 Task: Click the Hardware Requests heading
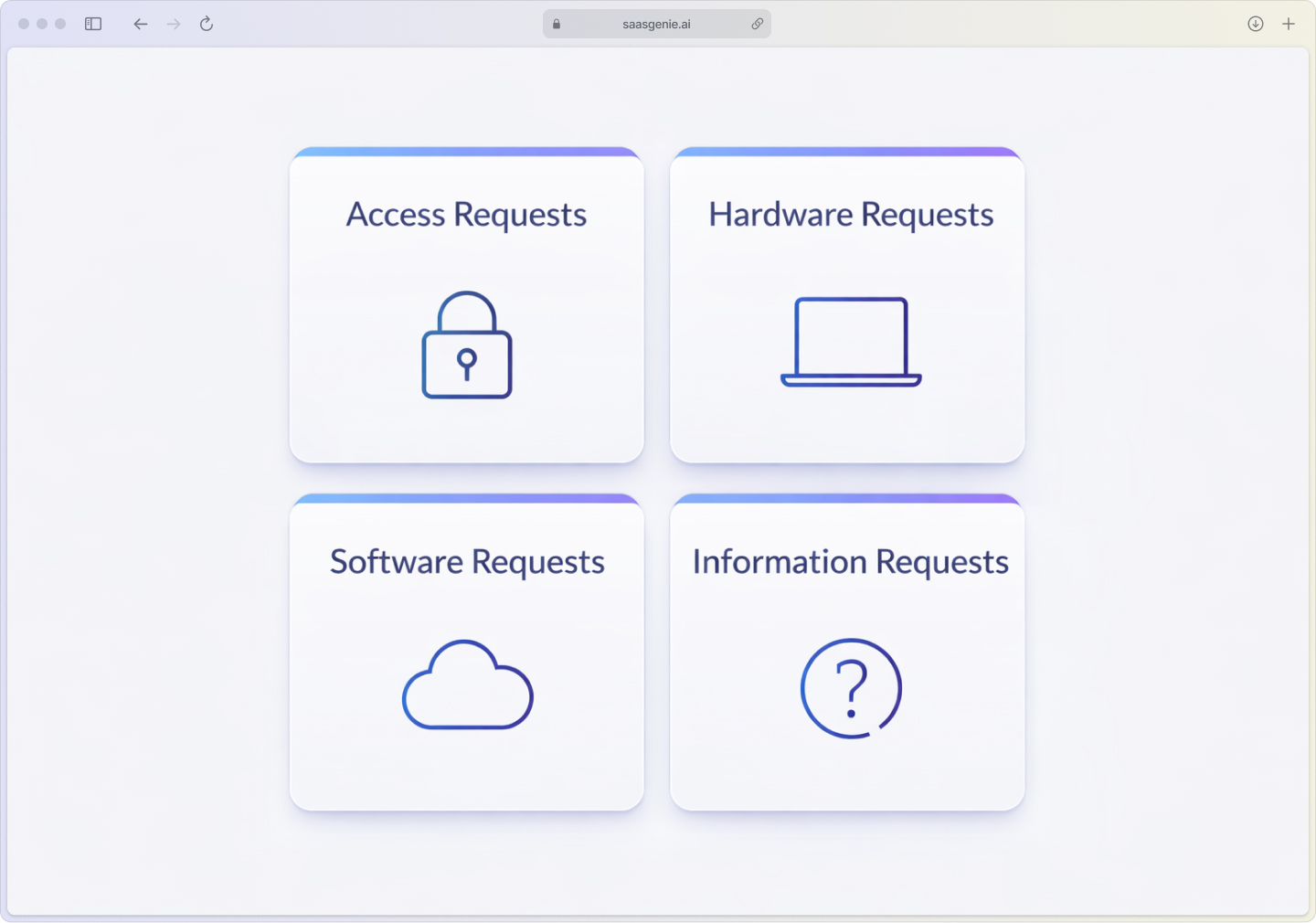pos(849,214)
